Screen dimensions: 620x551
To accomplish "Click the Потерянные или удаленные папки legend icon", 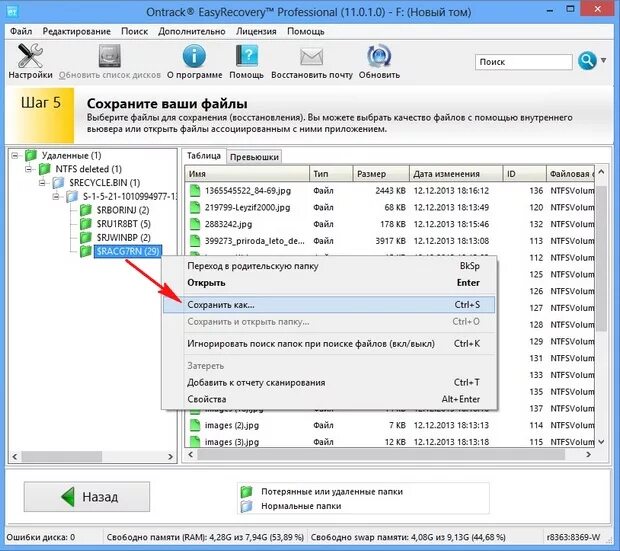I will [x=246, y=492].
